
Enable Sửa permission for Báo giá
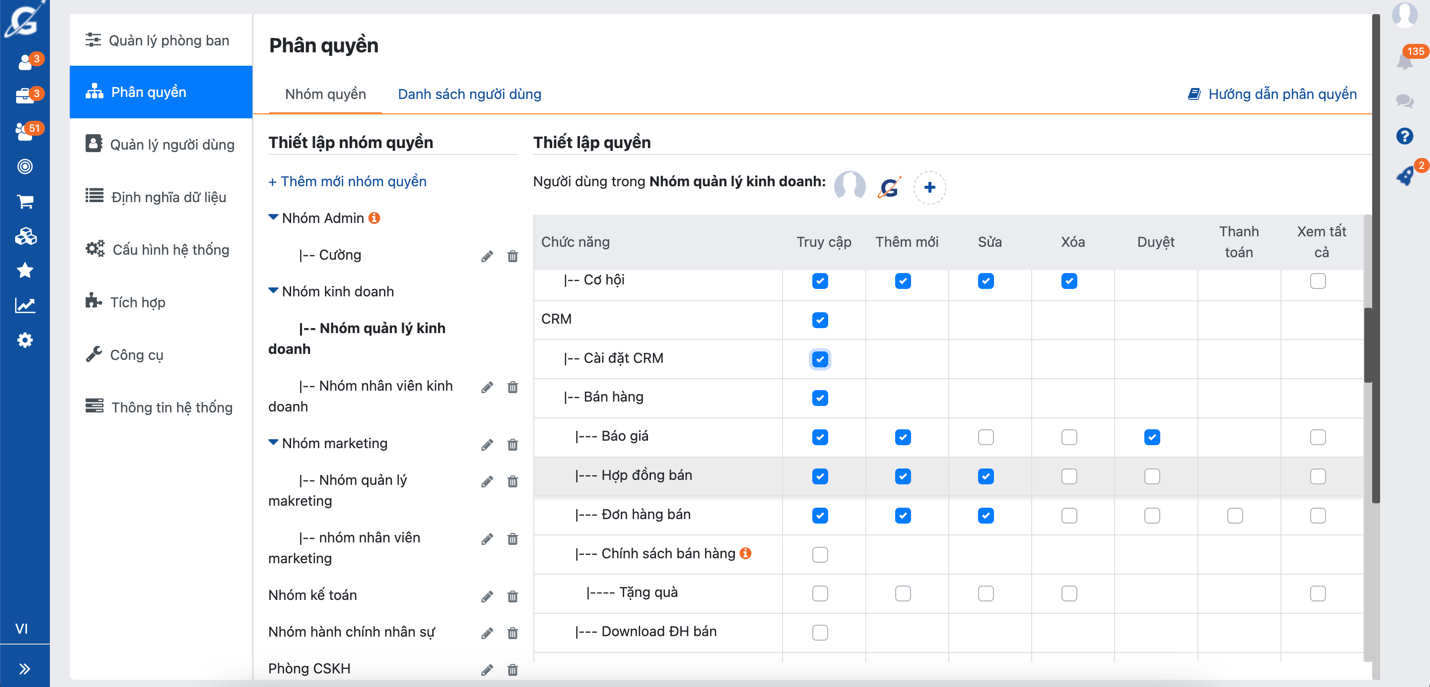[986, 437]
